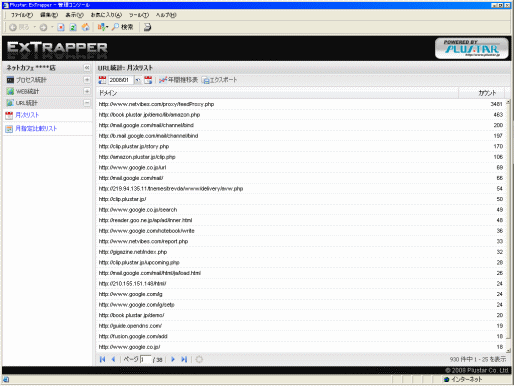Click the Print icon in browser toolbar
The height and width of the screenshot is (386, 514).
[x=147, y=27]
